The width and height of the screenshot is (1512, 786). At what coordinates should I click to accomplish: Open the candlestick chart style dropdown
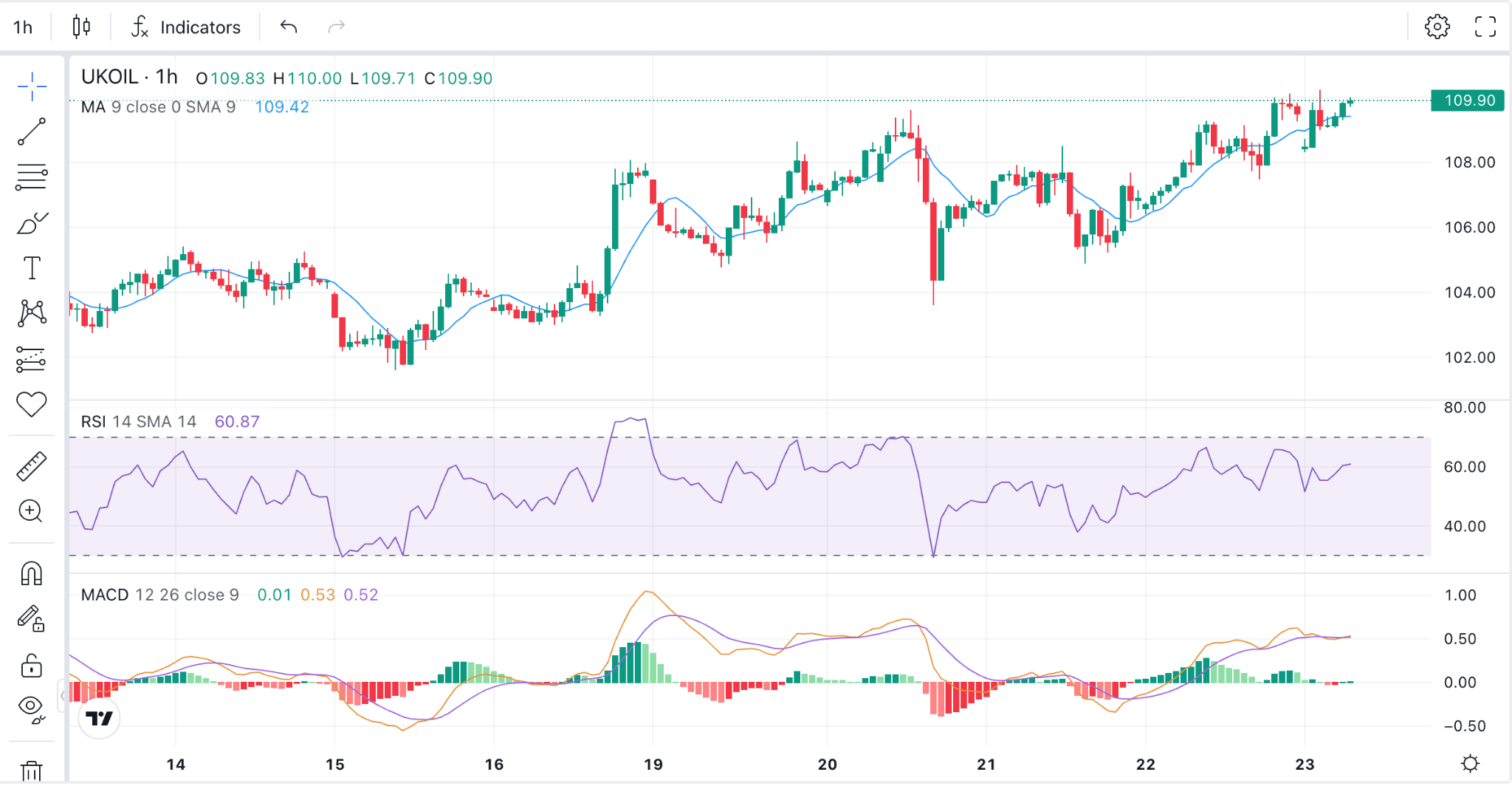81,27
